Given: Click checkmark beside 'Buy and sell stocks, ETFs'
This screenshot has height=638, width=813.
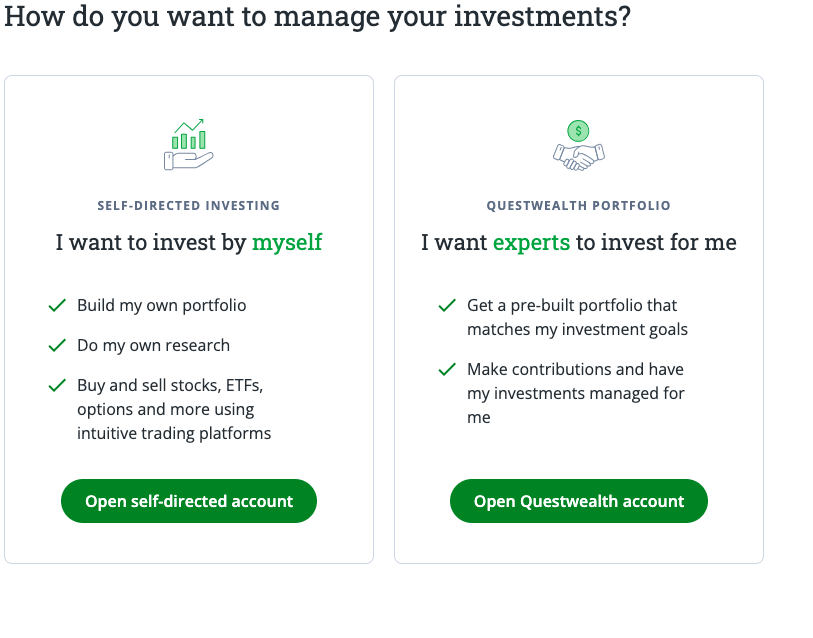Looking at the screenshot, I should pyautogui.click(x=57, y=384).
